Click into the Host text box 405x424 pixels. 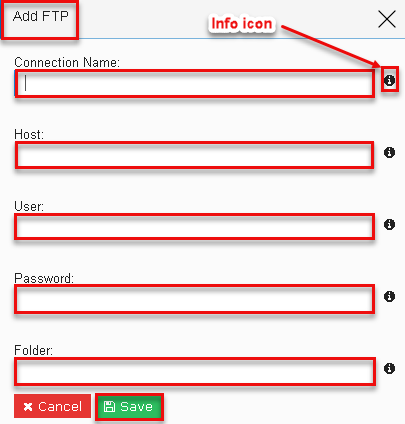pyautogui.click(x=194, y=155)
